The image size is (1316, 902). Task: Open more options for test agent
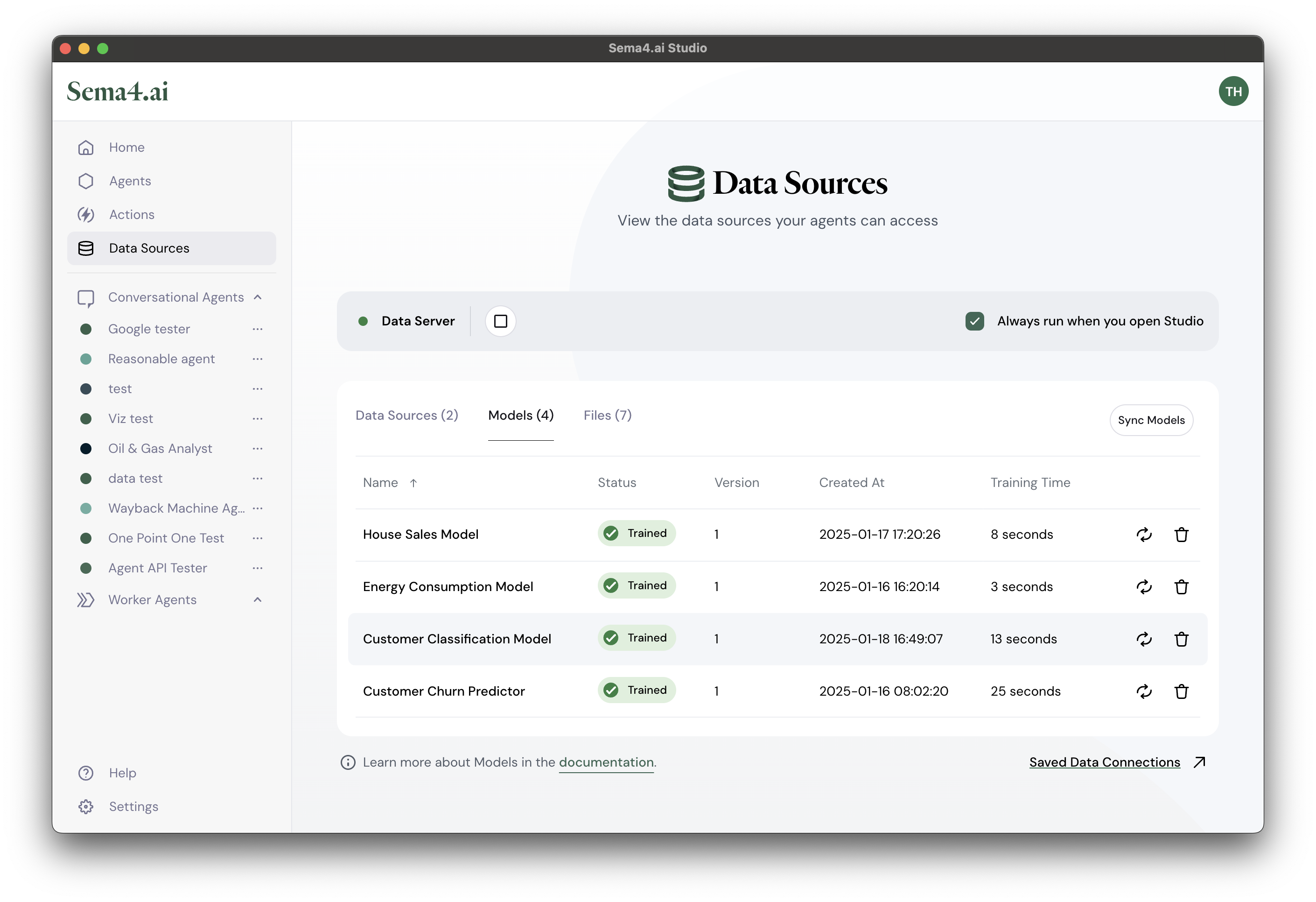pos(258,389)
